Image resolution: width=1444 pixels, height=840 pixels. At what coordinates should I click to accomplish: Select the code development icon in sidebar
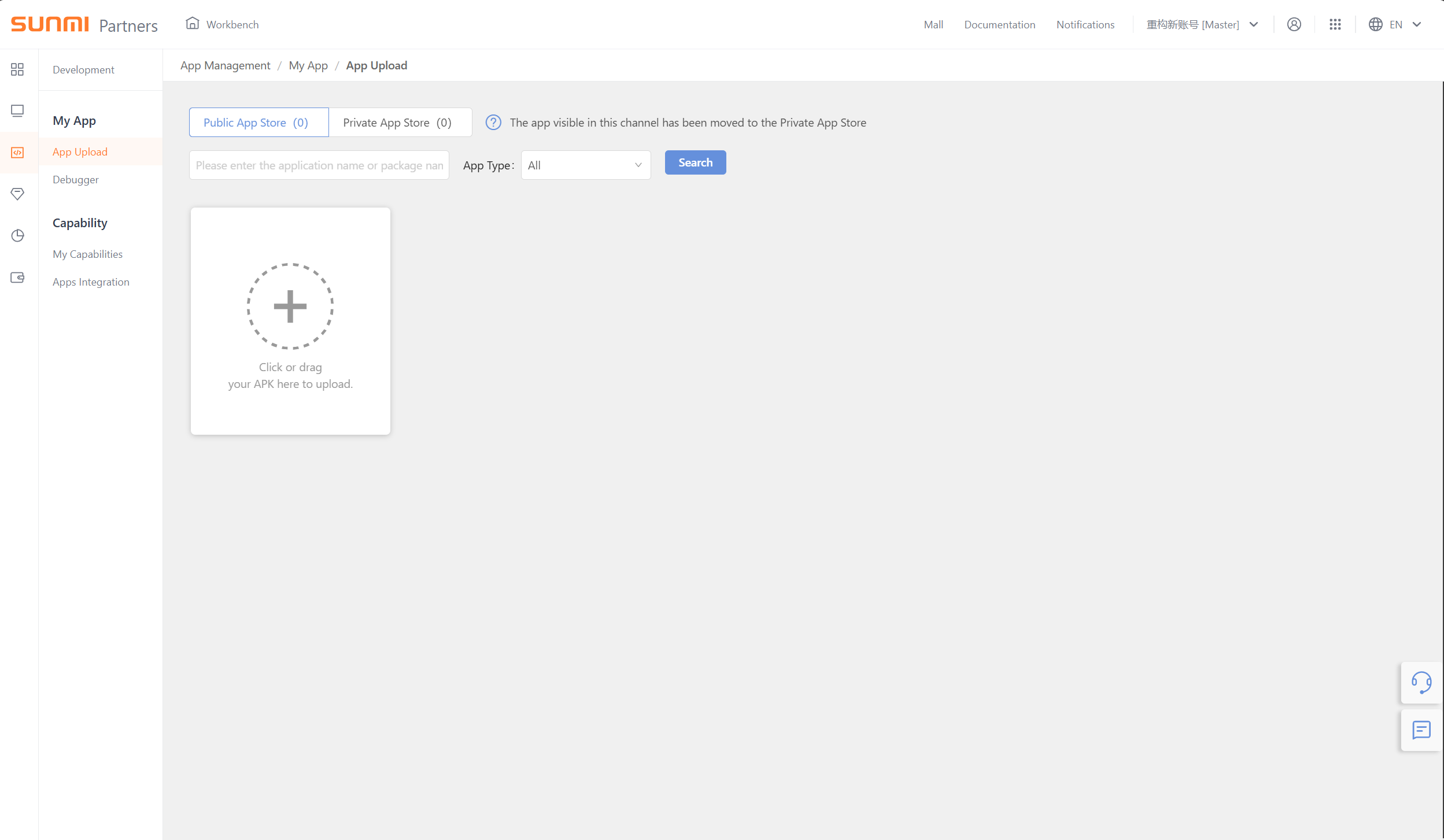(x=17, y=153)
